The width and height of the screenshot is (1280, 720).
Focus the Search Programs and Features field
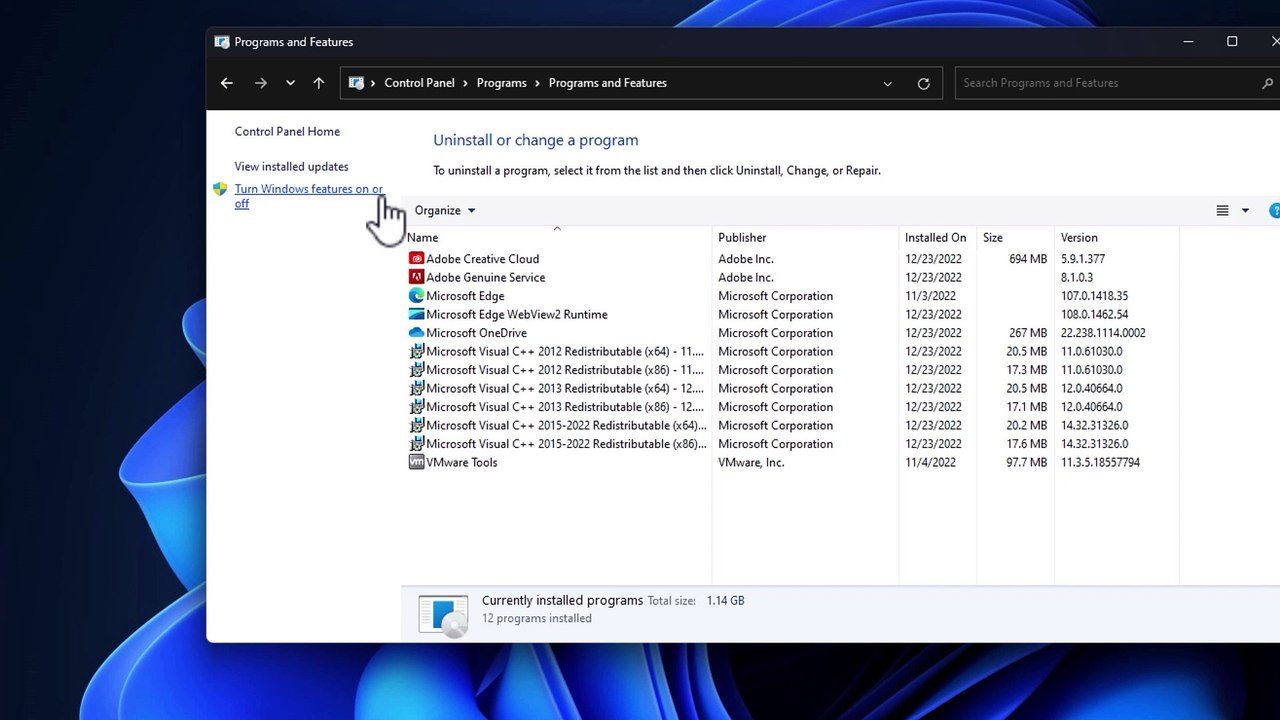pos(1117,83)
